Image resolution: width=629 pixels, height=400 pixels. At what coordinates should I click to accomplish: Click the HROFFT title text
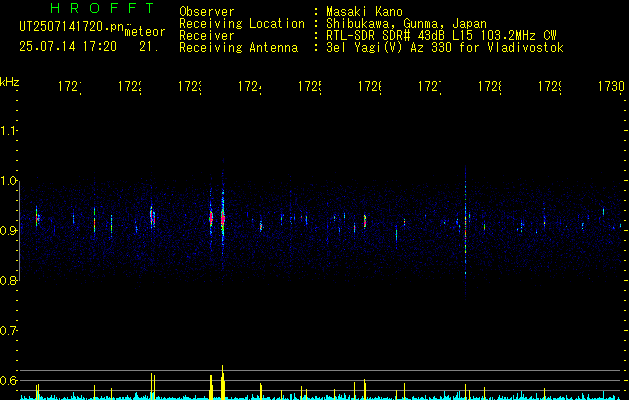pyautogui.click(x=103, y=8)
